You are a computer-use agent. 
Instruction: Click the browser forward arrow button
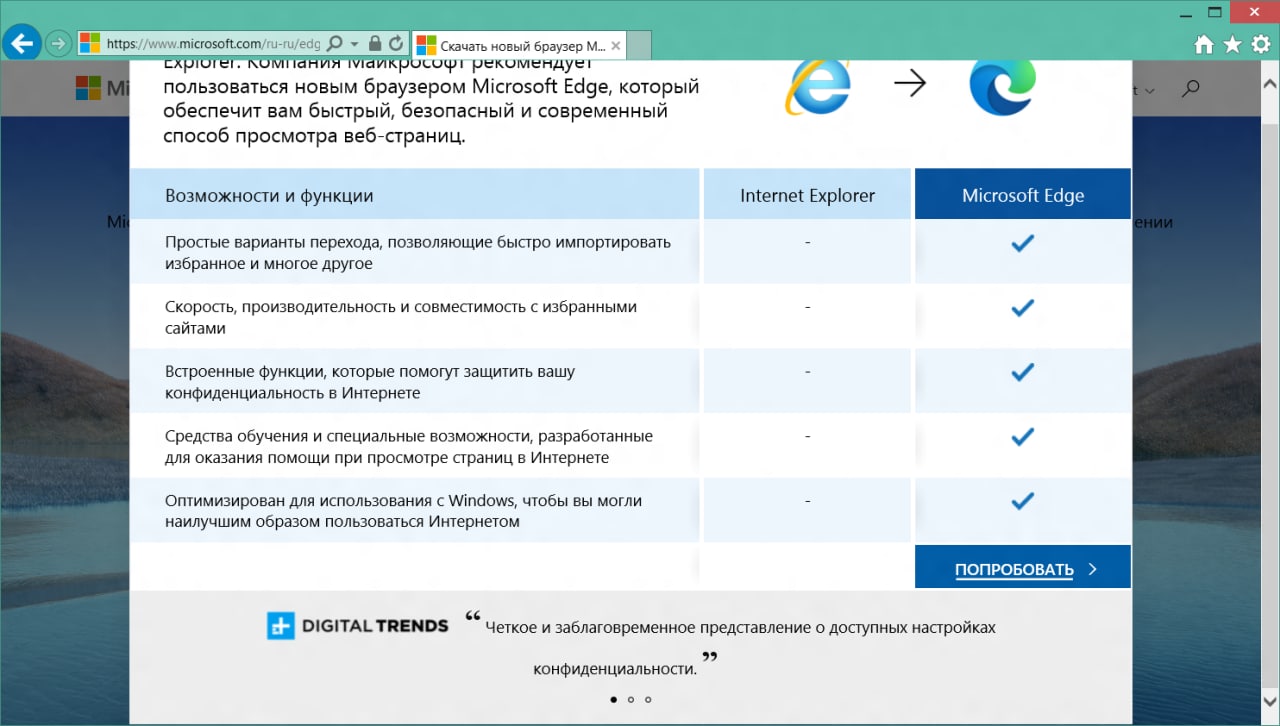pyautogui.click(x=58, y=44)
